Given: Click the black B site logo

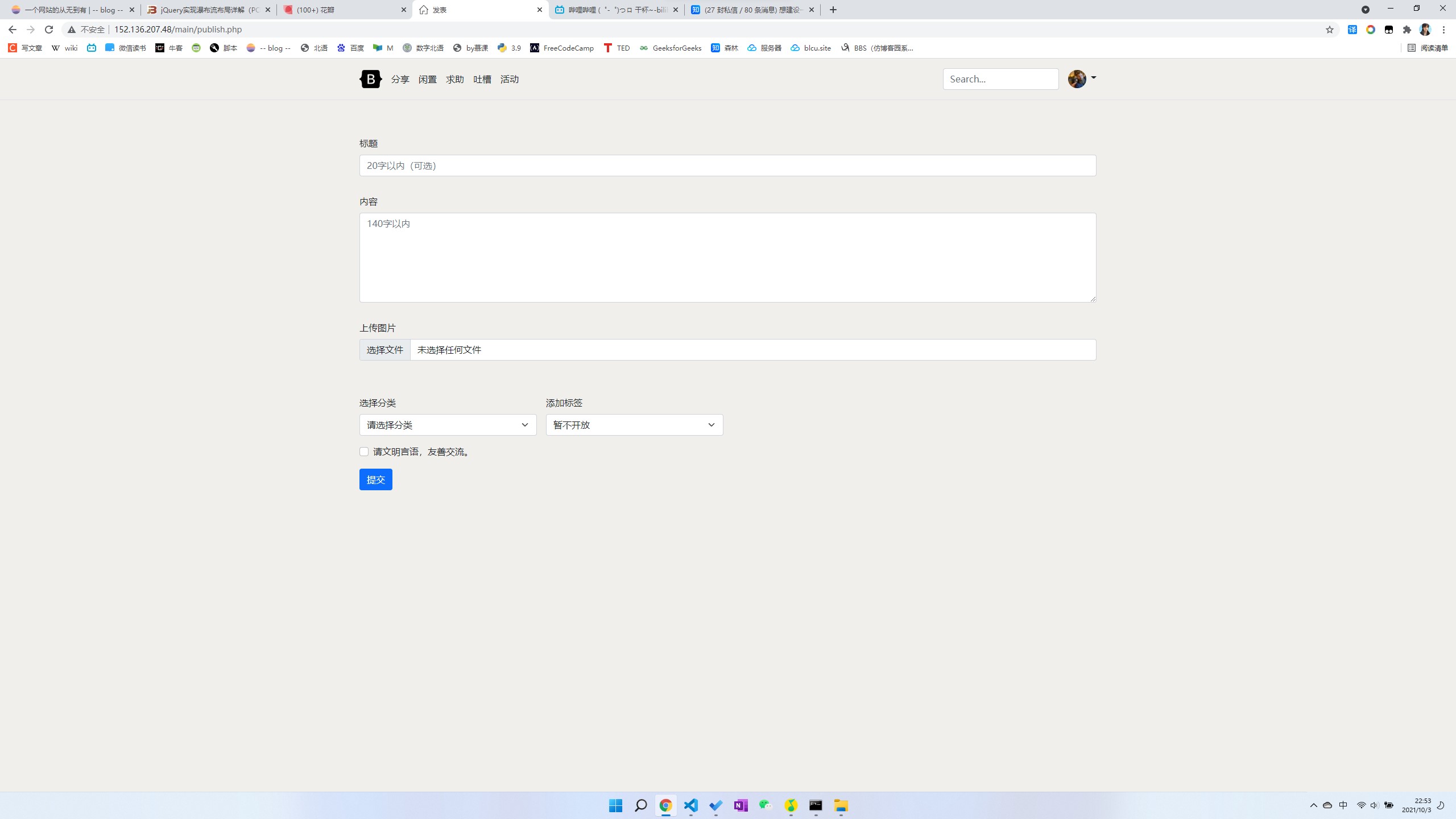Looking at the screenshot, I should 370,79.
